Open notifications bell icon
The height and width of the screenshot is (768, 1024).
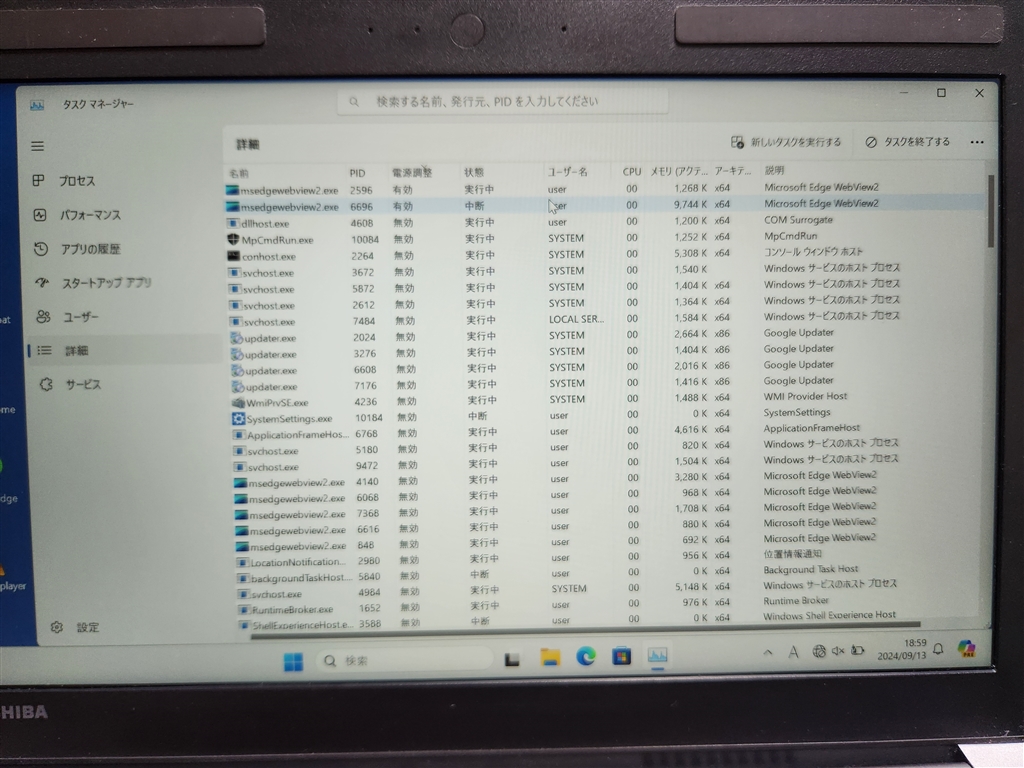coord(938,648)
